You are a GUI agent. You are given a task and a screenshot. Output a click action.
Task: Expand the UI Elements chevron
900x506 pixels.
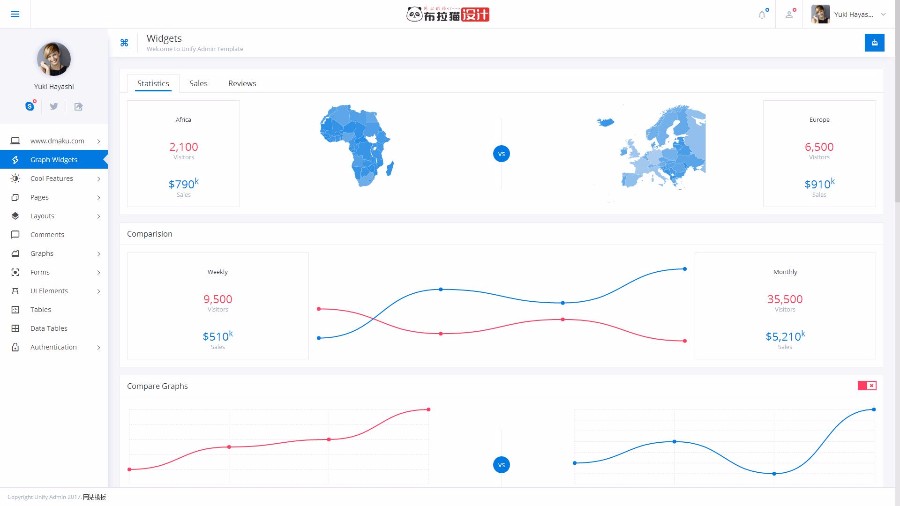click(x=99, y=291)
